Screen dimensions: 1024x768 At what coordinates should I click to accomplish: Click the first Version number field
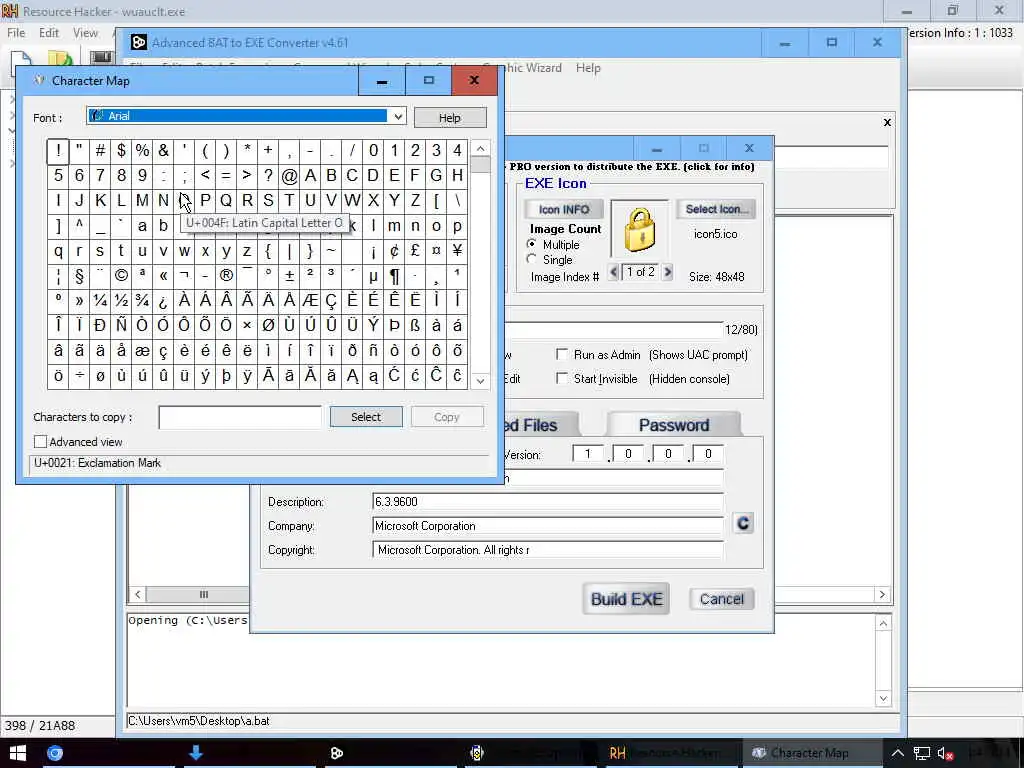click(588, 454)
